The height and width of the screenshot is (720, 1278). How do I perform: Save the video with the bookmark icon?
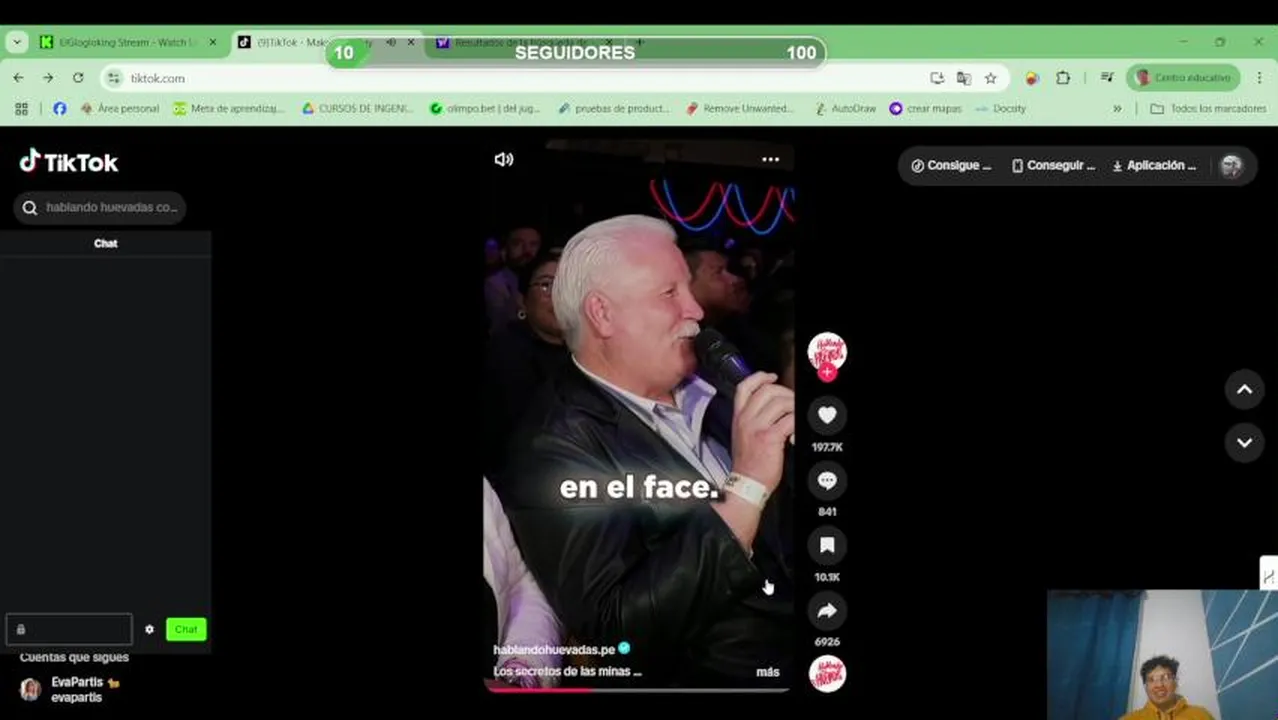(827, 545)
